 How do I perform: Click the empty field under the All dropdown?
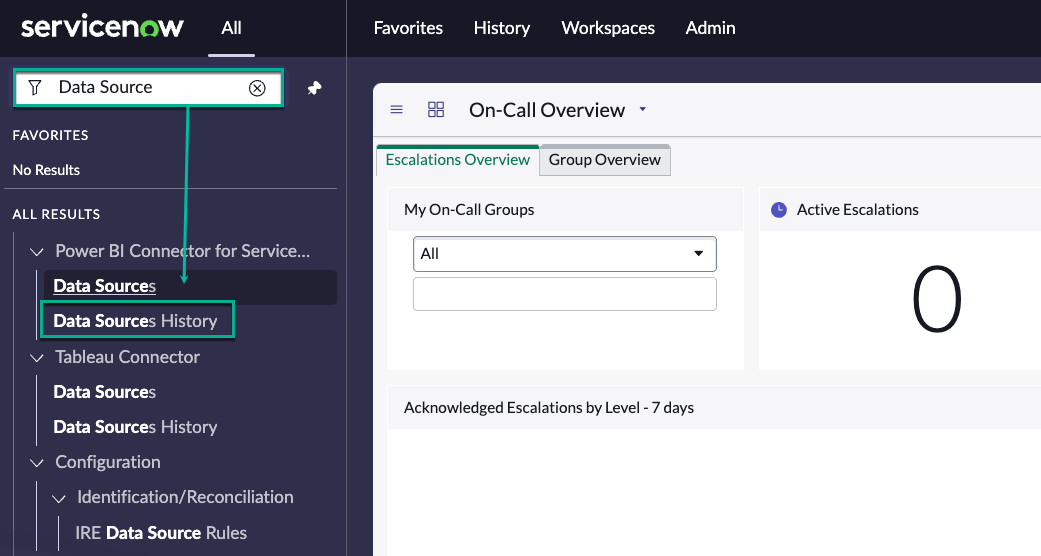point(564,294)
